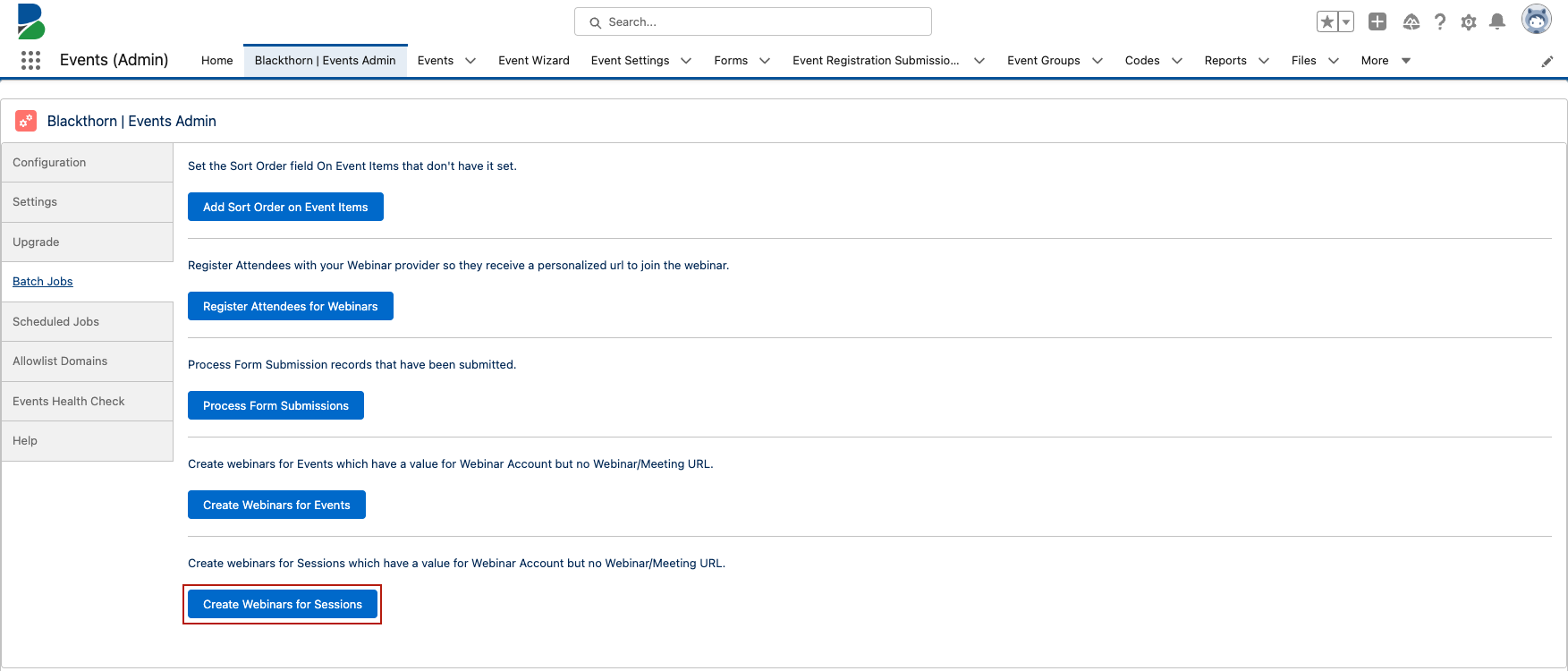Click the Events (Admin) app name
This screenshot has width=1568, height=671.
coord(114,60)
